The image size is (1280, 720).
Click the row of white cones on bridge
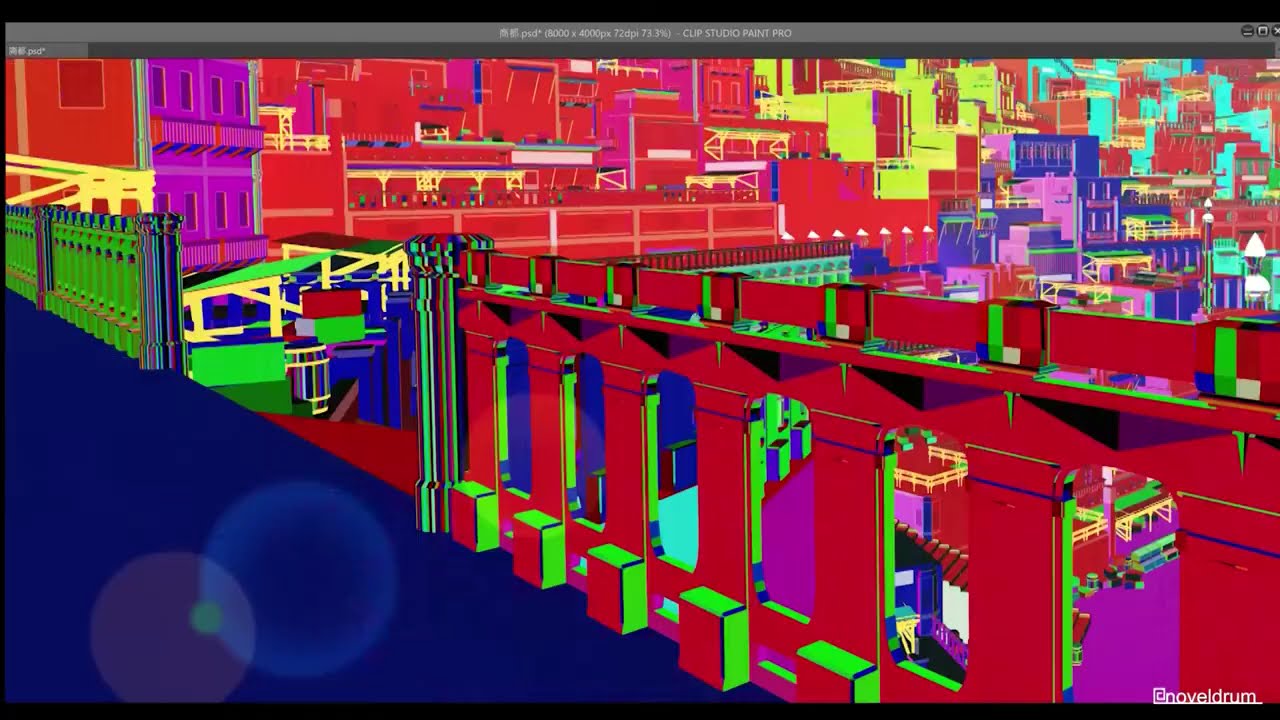click(x=858, y=234)
